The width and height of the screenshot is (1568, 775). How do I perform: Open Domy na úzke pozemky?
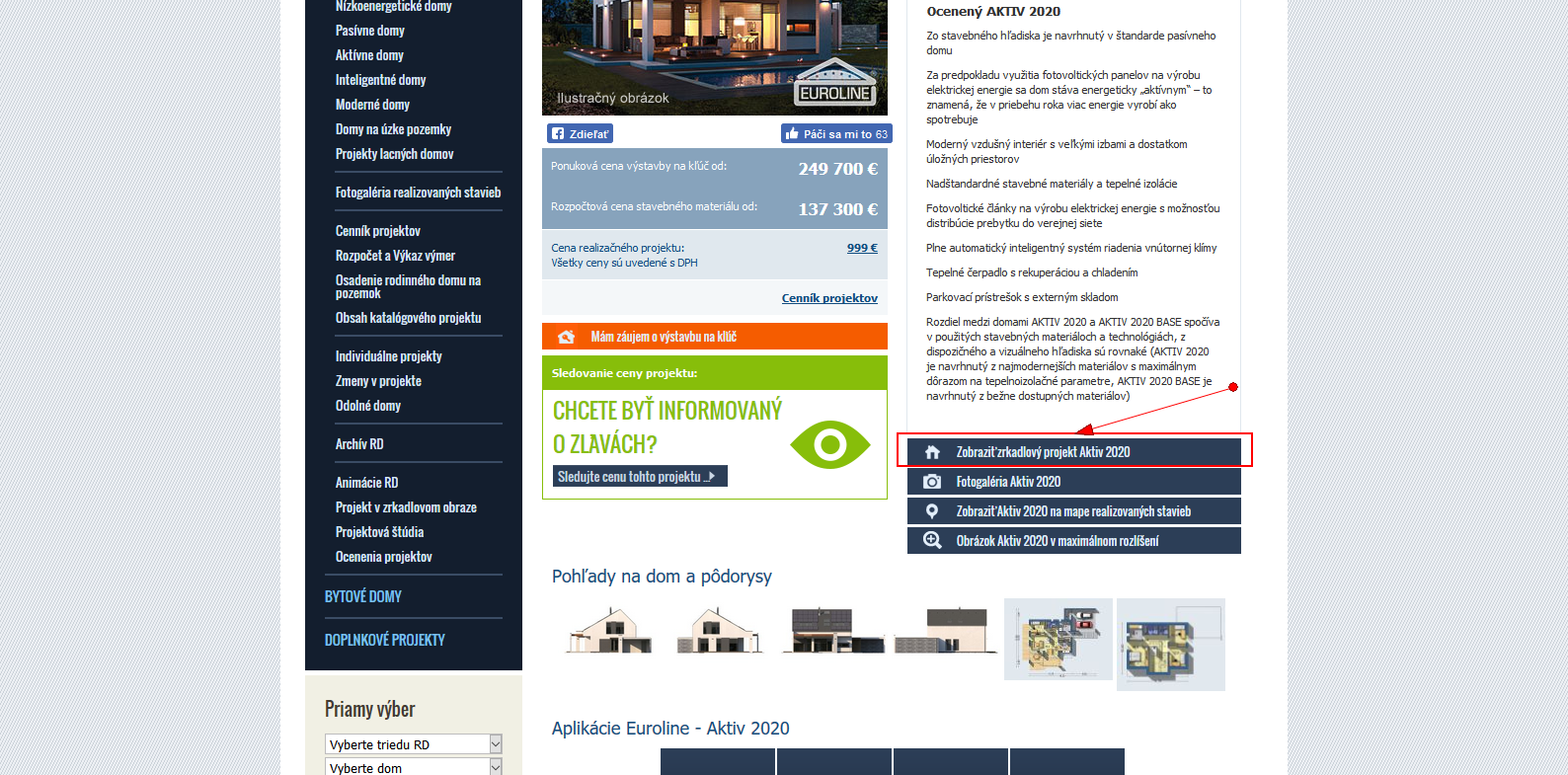[x=393, y=129]
